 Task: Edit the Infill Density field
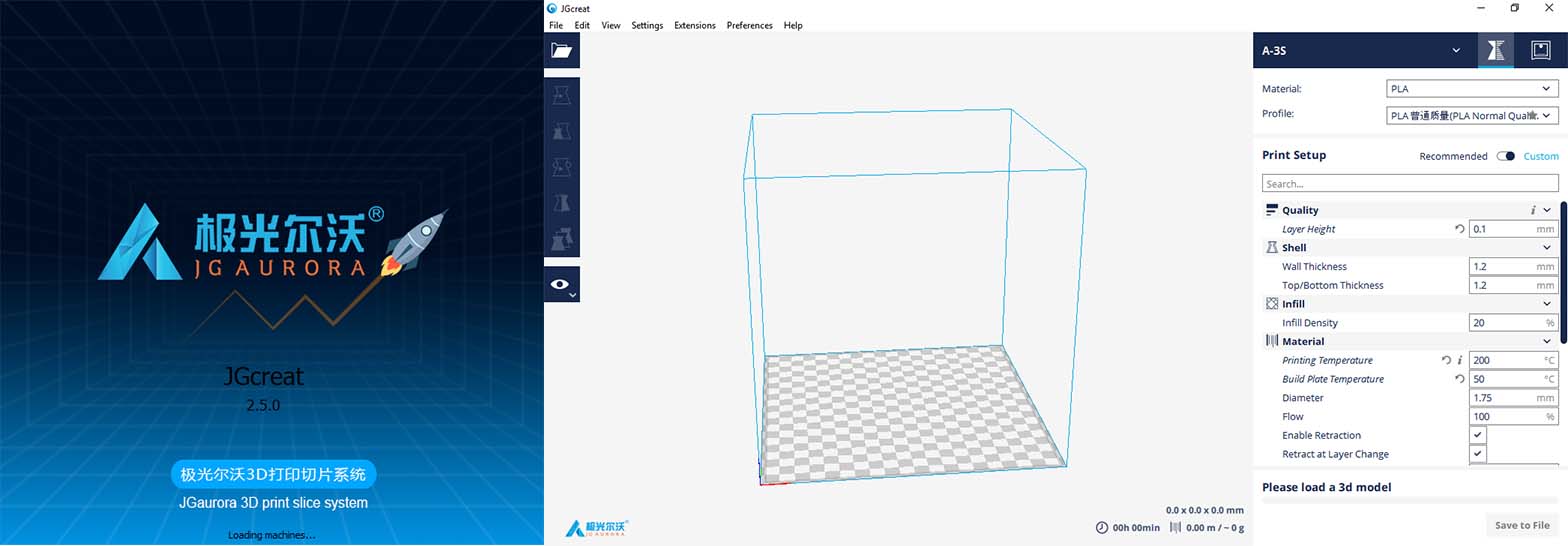click(x=1514, y=322)
